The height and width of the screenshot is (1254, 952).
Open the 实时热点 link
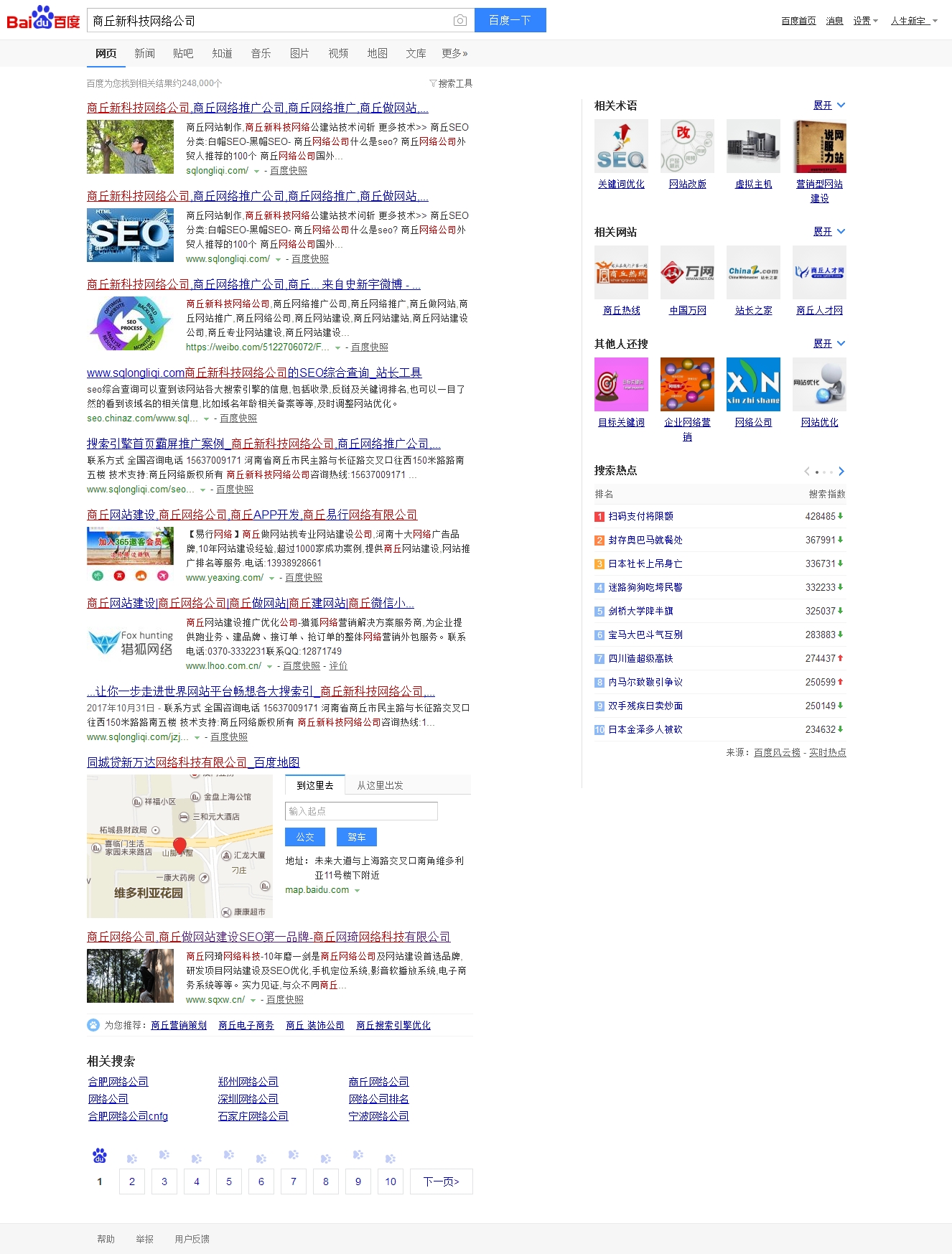(x=828, y=752)
